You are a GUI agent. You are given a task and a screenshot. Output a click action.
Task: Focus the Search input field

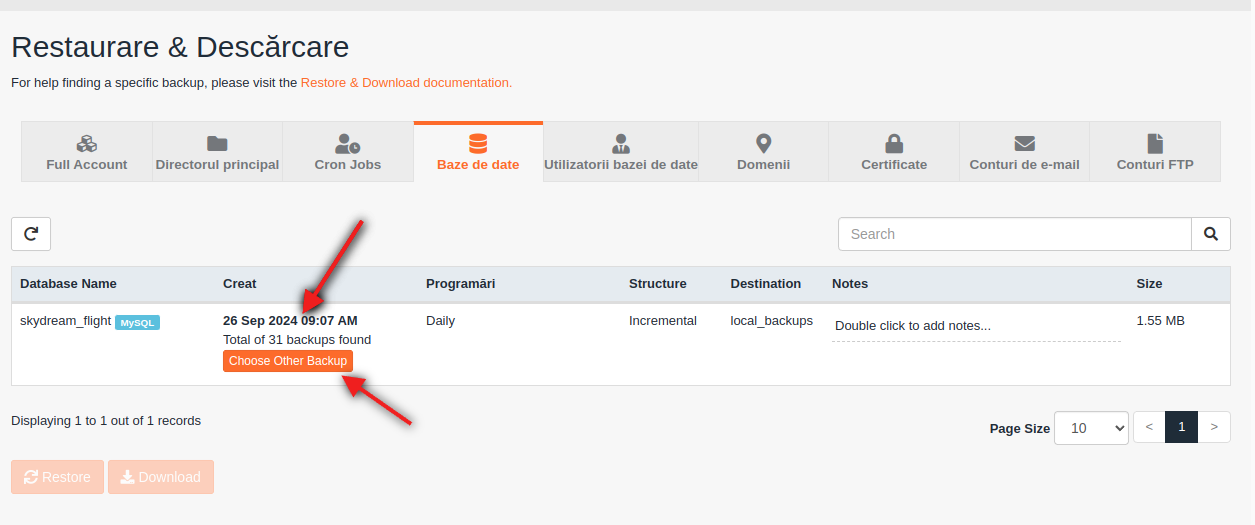click(x=1014, y=234)
